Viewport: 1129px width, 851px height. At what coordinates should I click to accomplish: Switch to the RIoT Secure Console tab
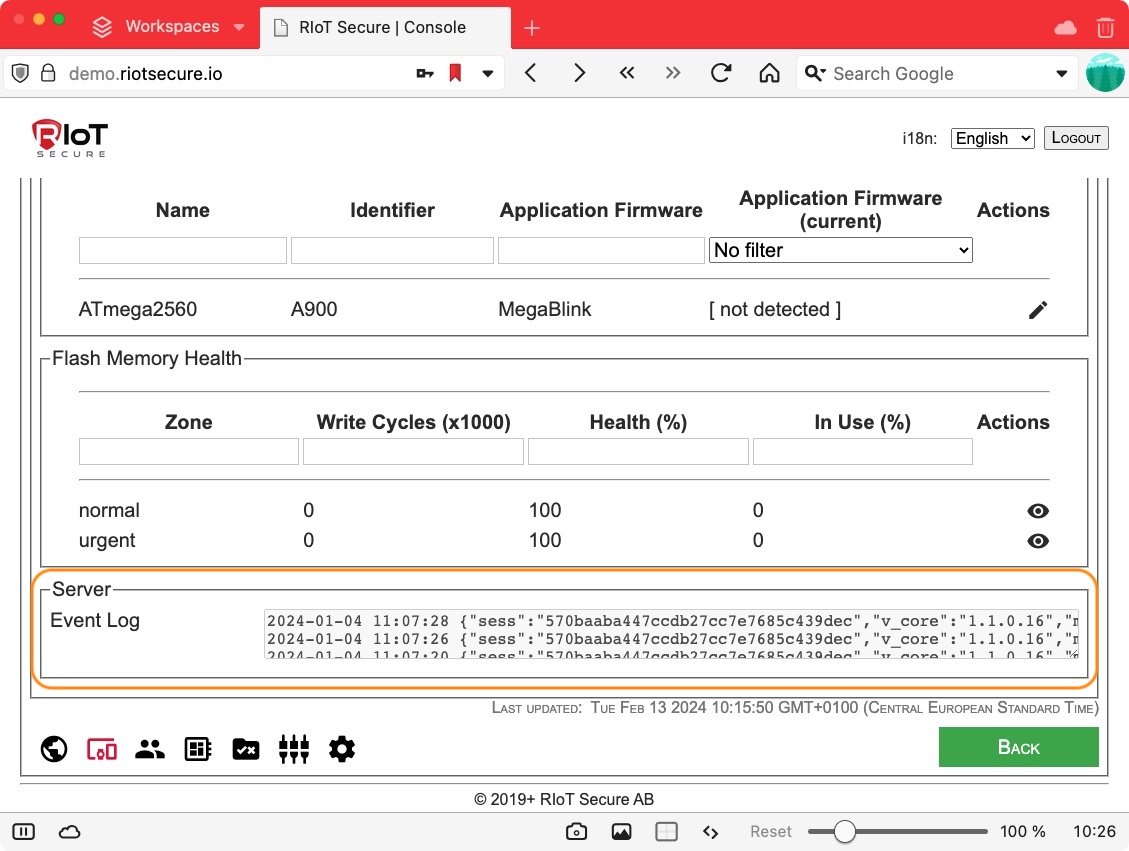383,27
